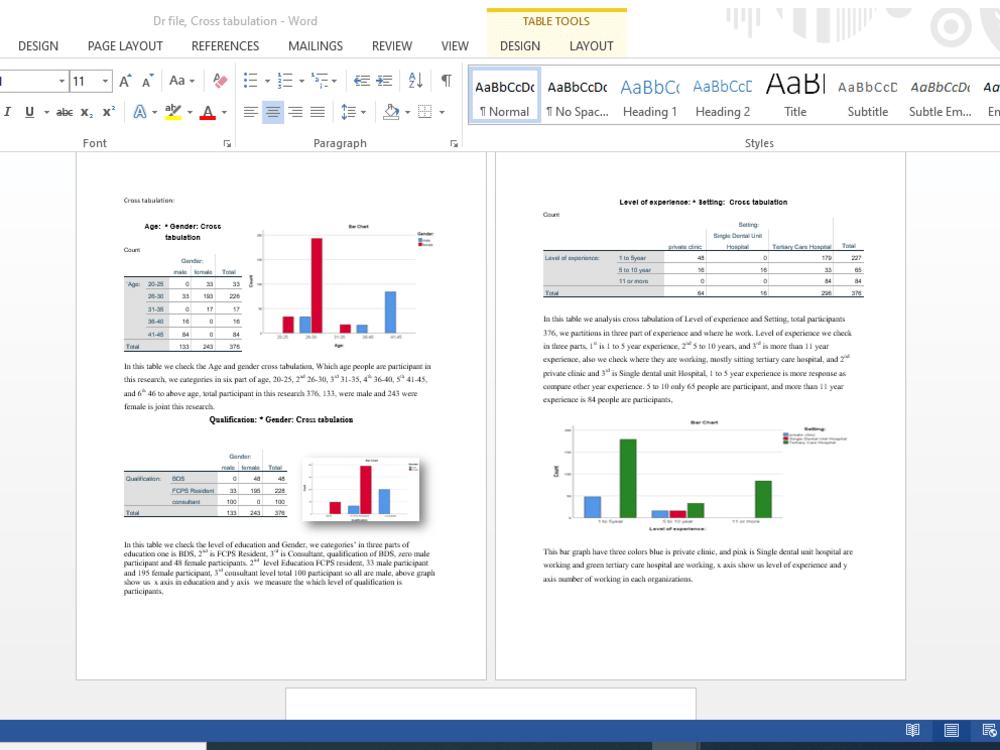Apply the Title style
Image resolution: width=1000 pixels, height=750 pixels.
point(795,96)
